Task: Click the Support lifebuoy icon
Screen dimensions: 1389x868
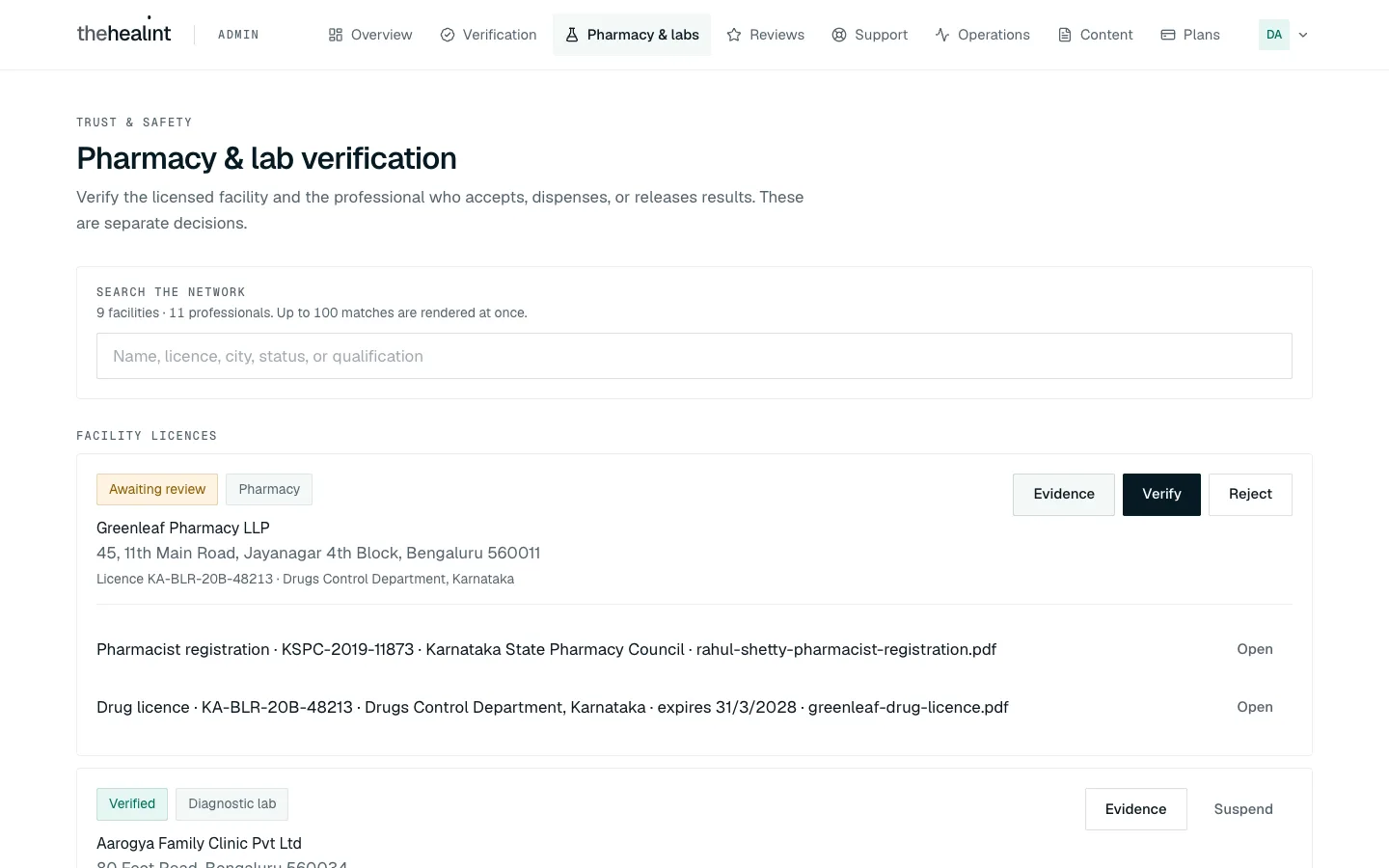Action: click(839, 35)
